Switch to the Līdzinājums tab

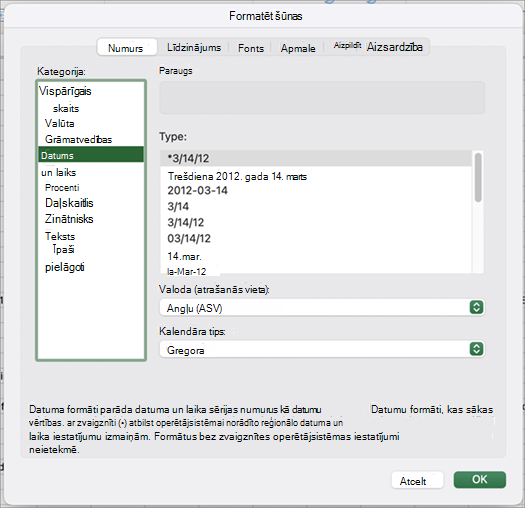click(194, 48)
